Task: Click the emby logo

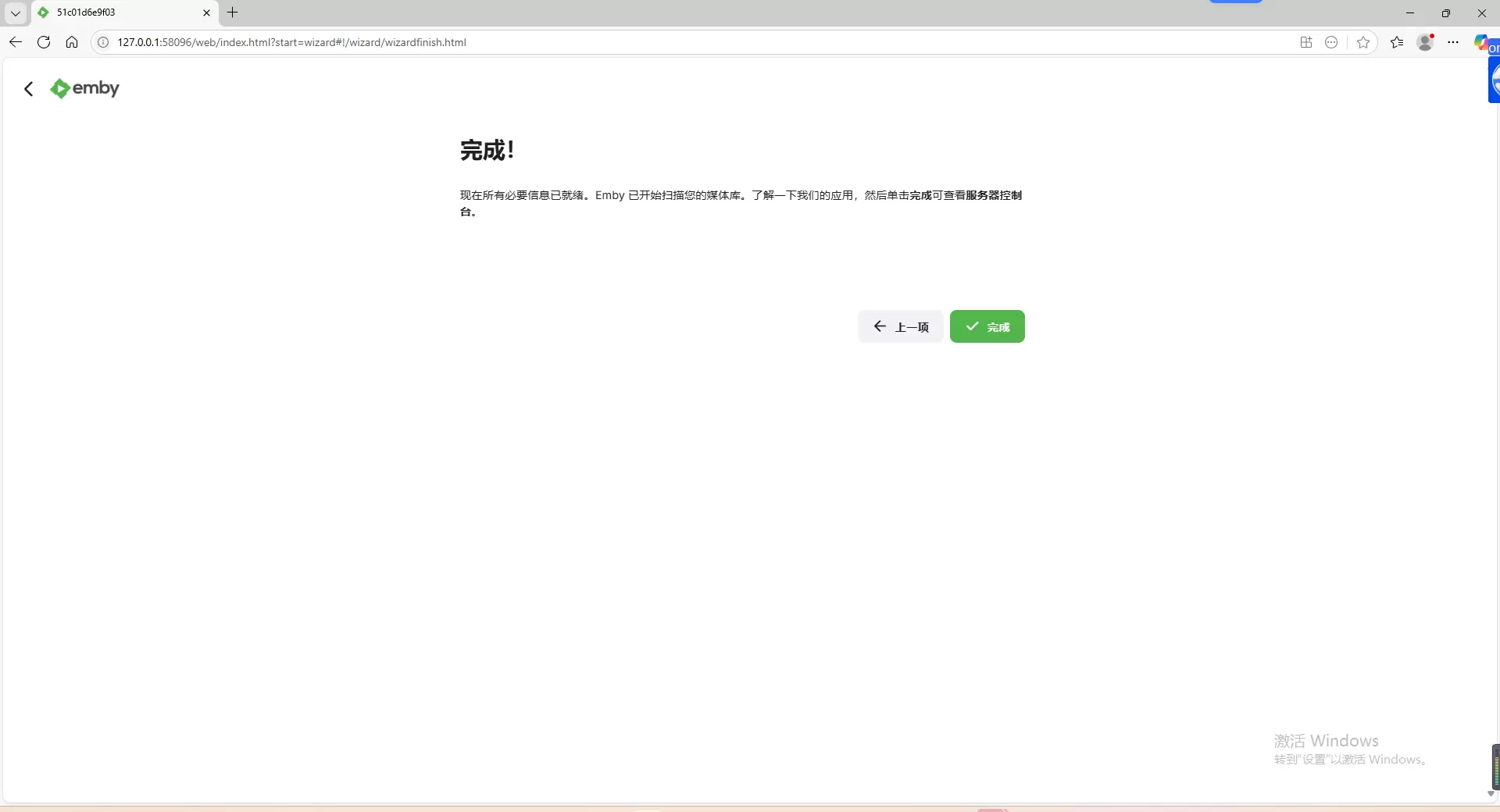Action: (x=84, y=88)
